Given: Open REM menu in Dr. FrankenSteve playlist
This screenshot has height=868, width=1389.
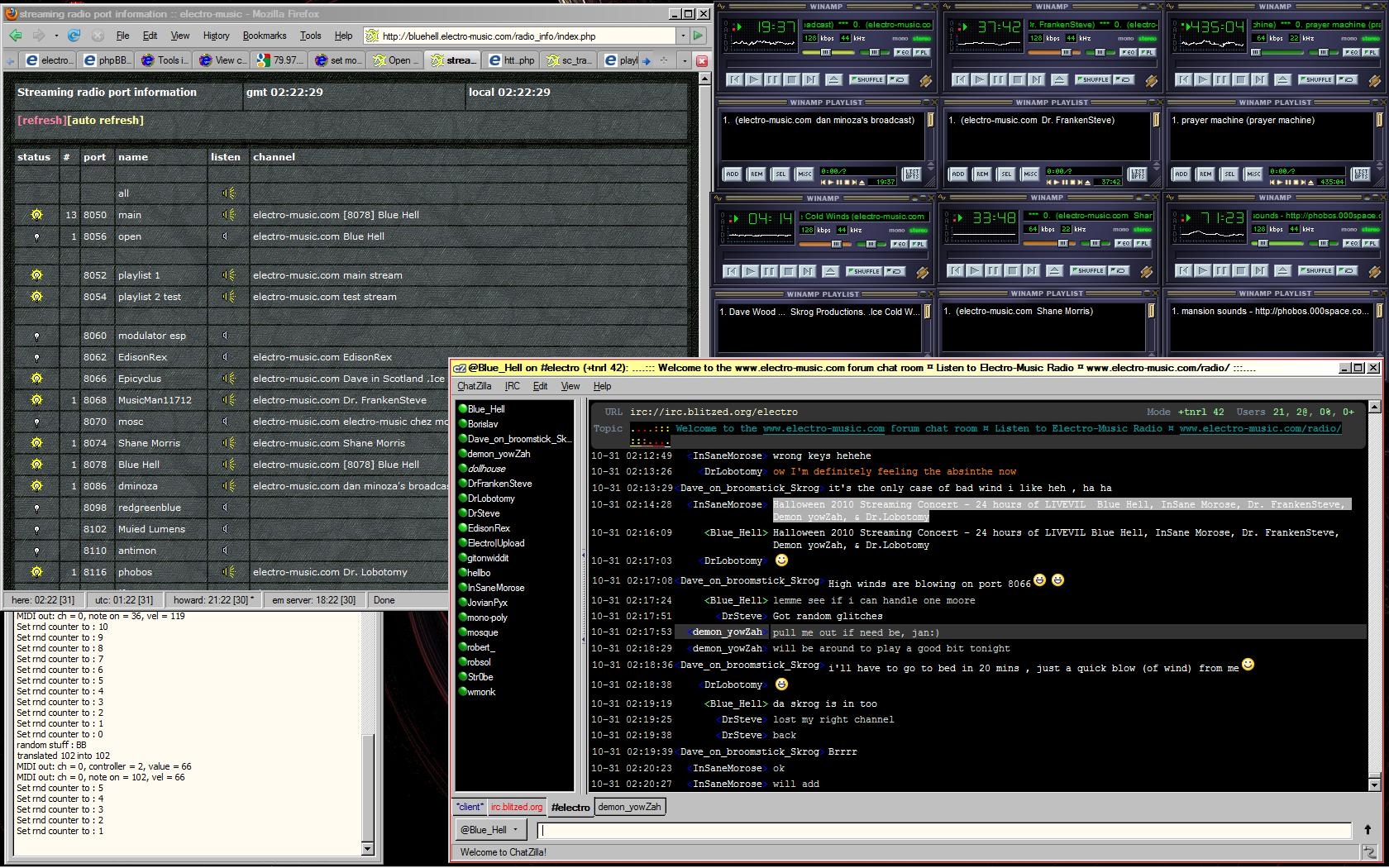Looking at the screenshot, I should coord(981,174).
